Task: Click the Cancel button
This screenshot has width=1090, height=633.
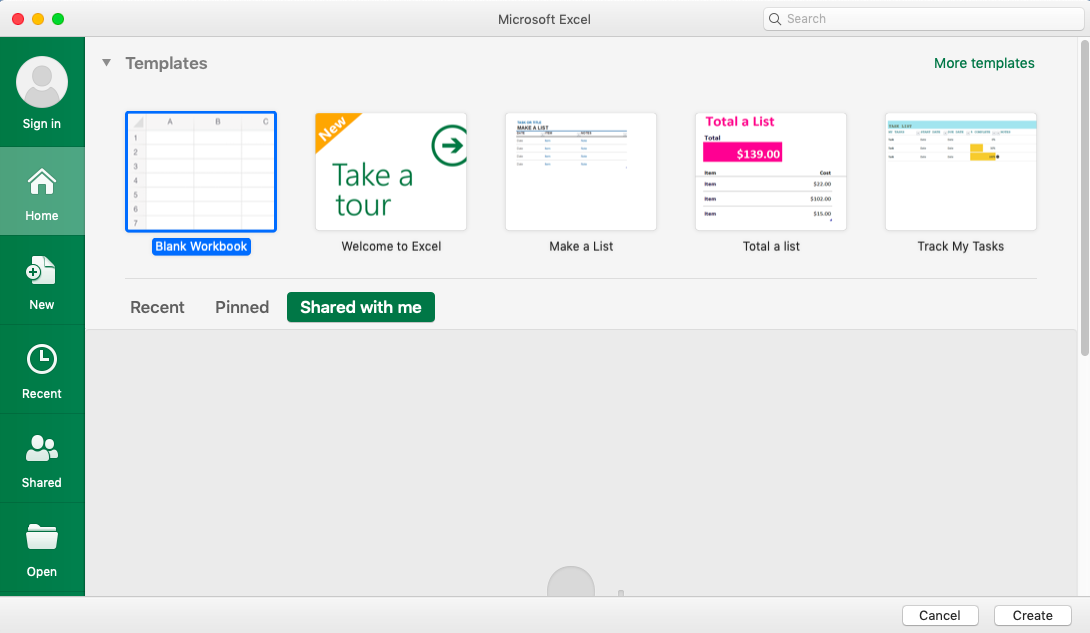Action: click(940, 616)
